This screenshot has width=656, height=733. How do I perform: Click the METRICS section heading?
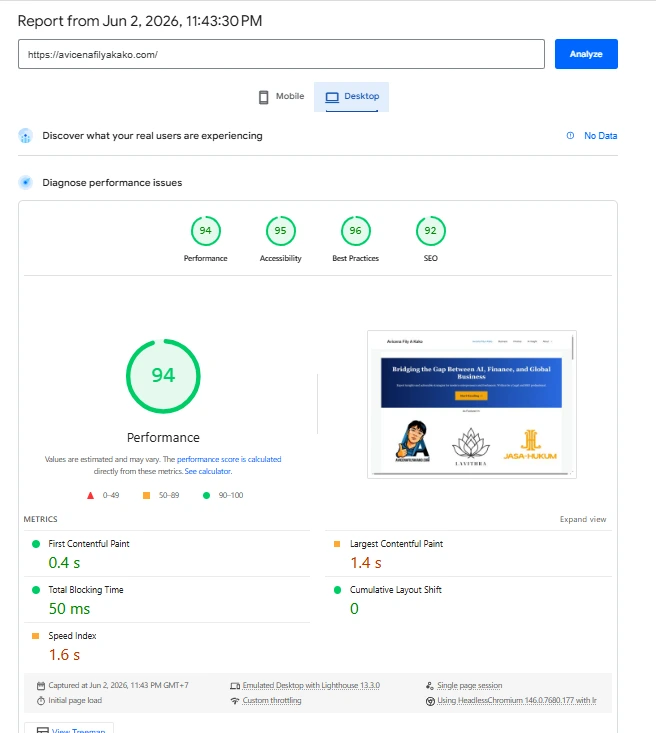[41, 519]
